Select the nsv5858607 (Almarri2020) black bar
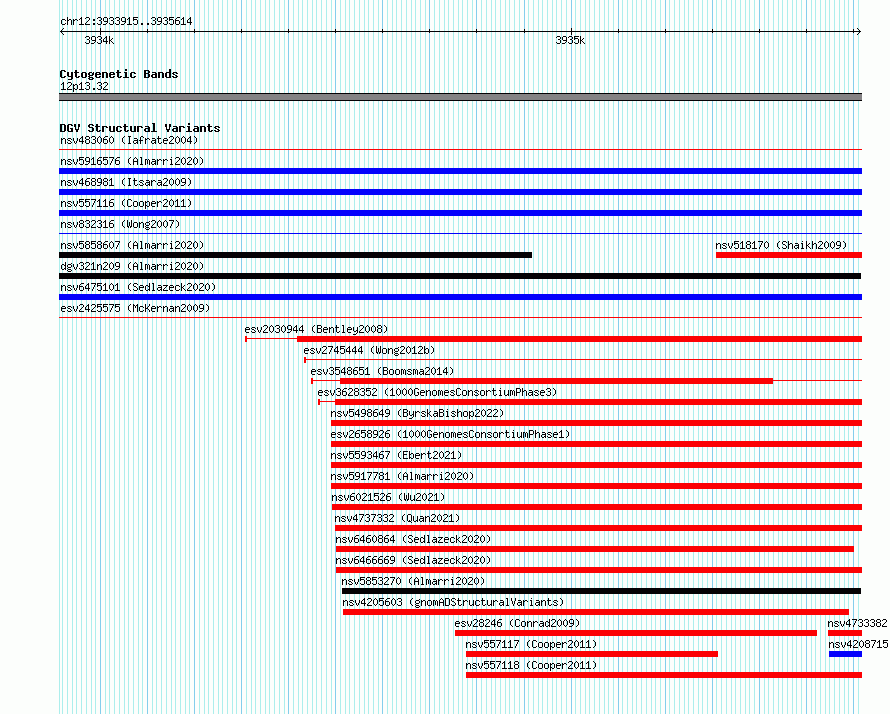Screen dimensions: 890x714 click(x=295, y=255)
